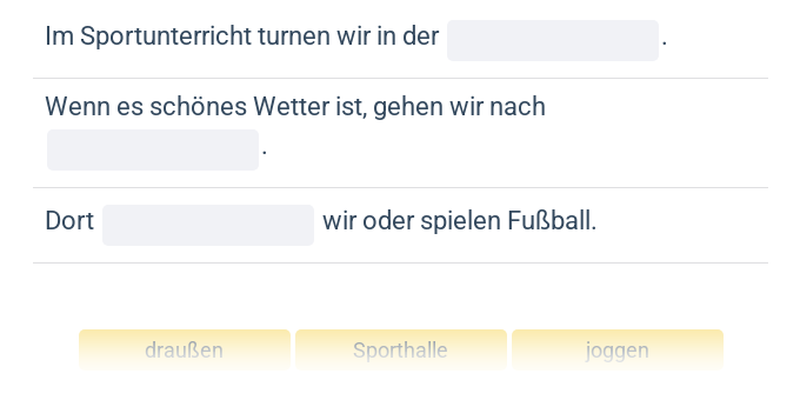Click the word 'Sportunterricht' in the first sentence

pos(147,37)
